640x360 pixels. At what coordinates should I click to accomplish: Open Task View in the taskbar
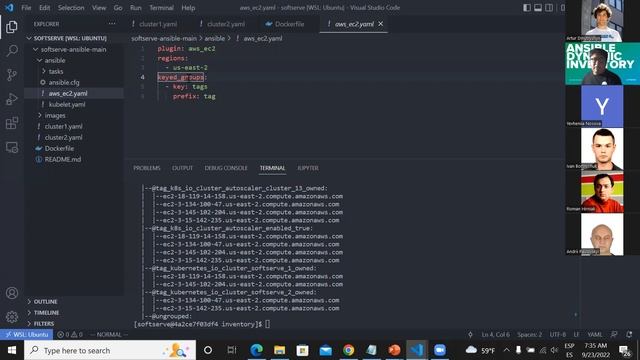[x=232, y=350]
